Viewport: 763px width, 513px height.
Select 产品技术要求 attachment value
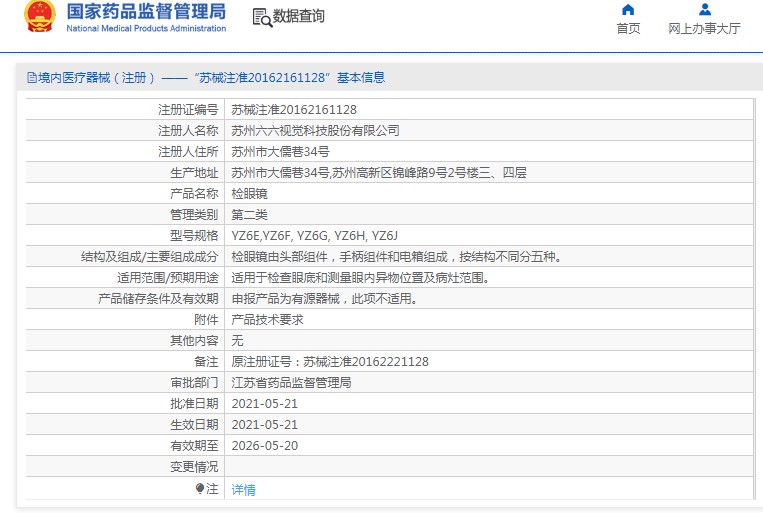[267, 319]
